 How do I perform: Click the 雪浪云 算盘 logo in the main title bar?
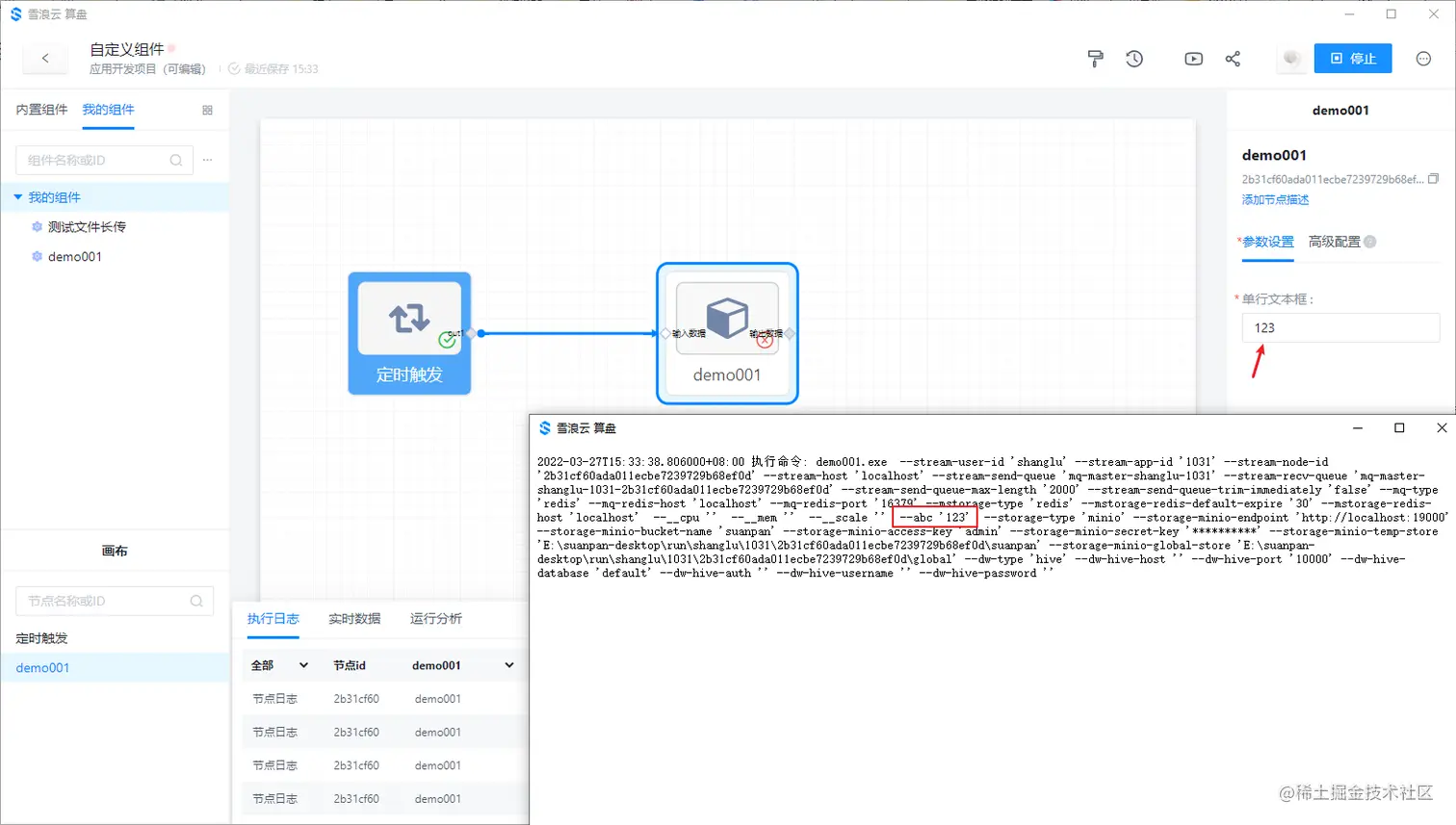[15, 14]
